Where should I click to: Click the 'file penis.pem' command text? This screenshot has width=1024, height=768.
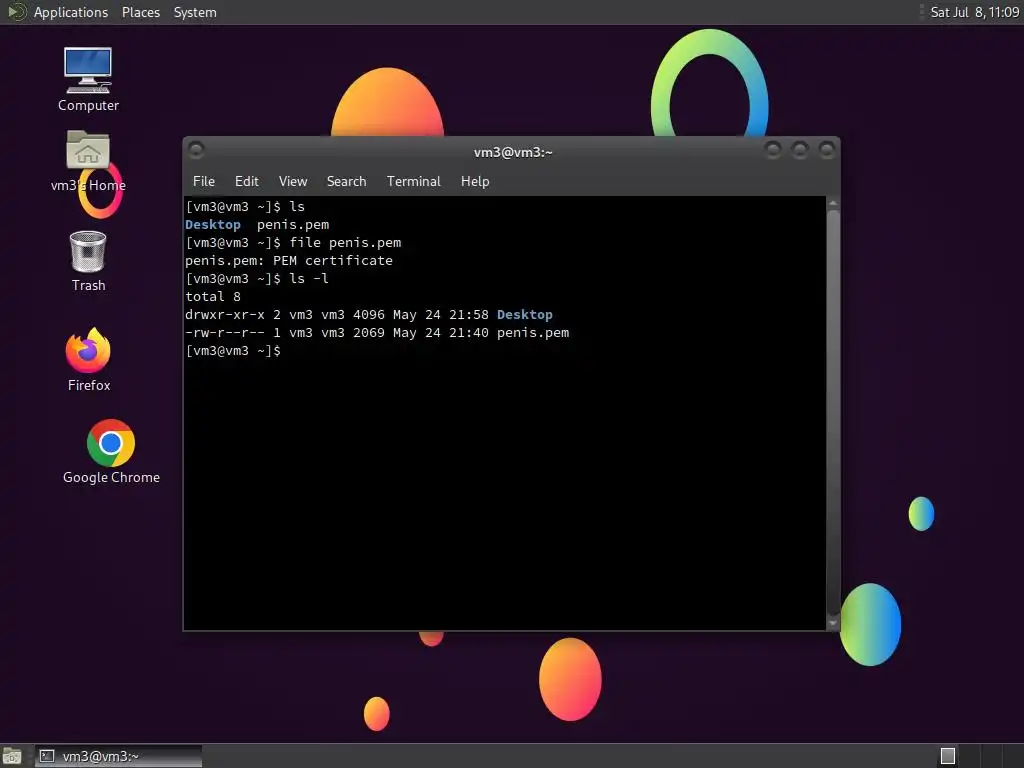pyautogui.click(x=345, y=242)
